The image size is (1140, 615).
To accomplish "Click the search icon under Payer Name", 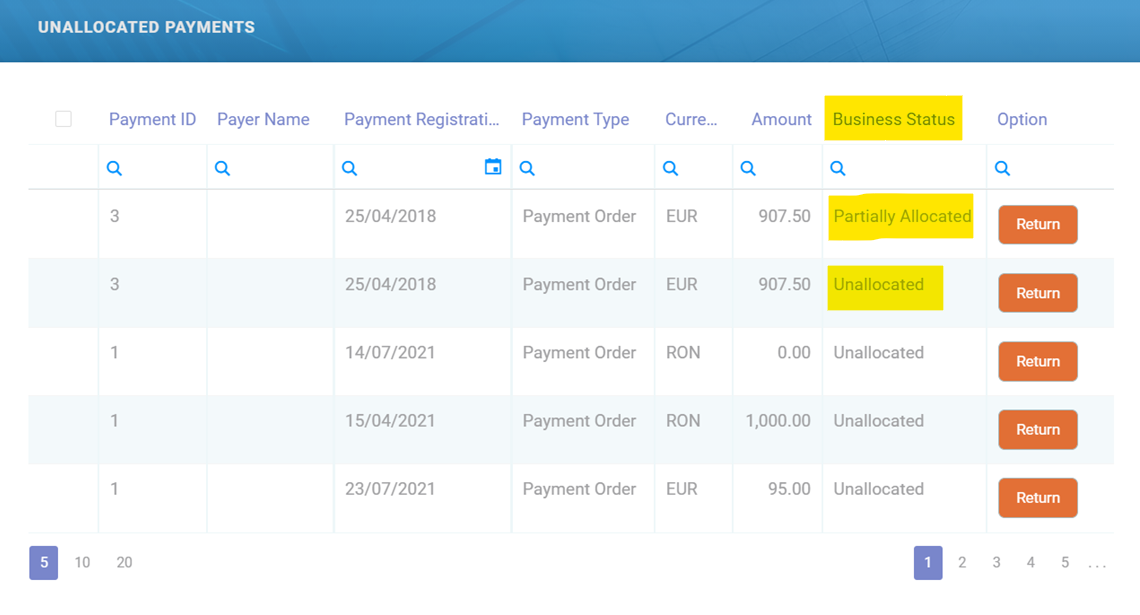I will click(x=222, y=168).
